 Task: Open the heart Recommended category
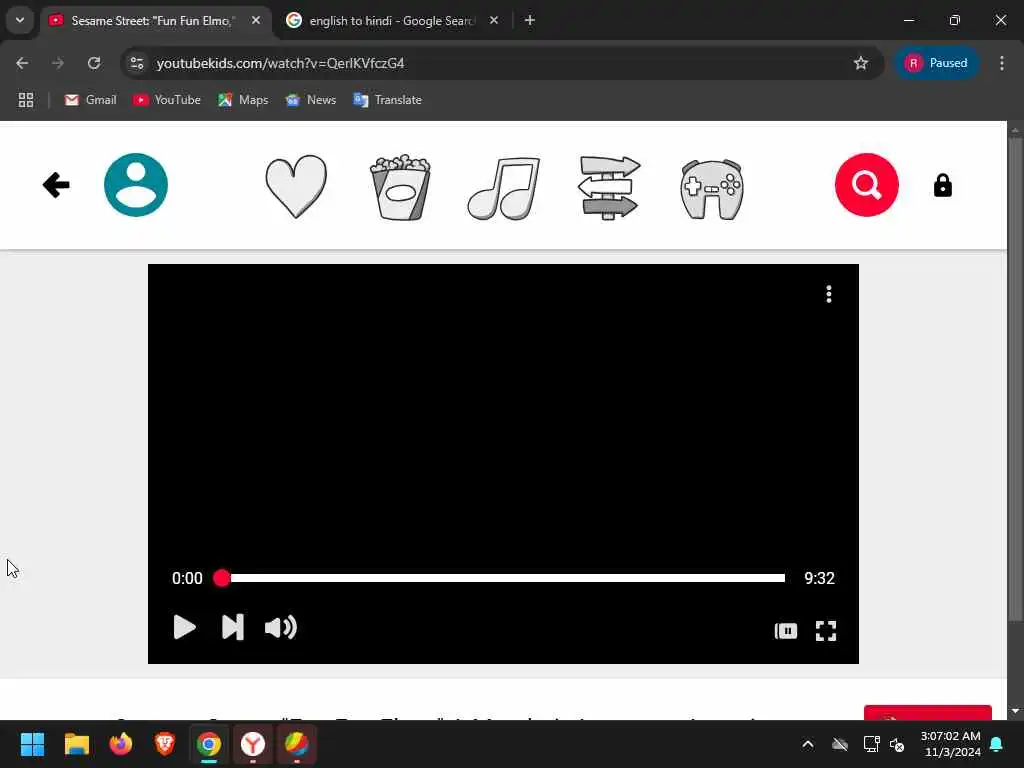pyautogui.click(x=296, y=186)
